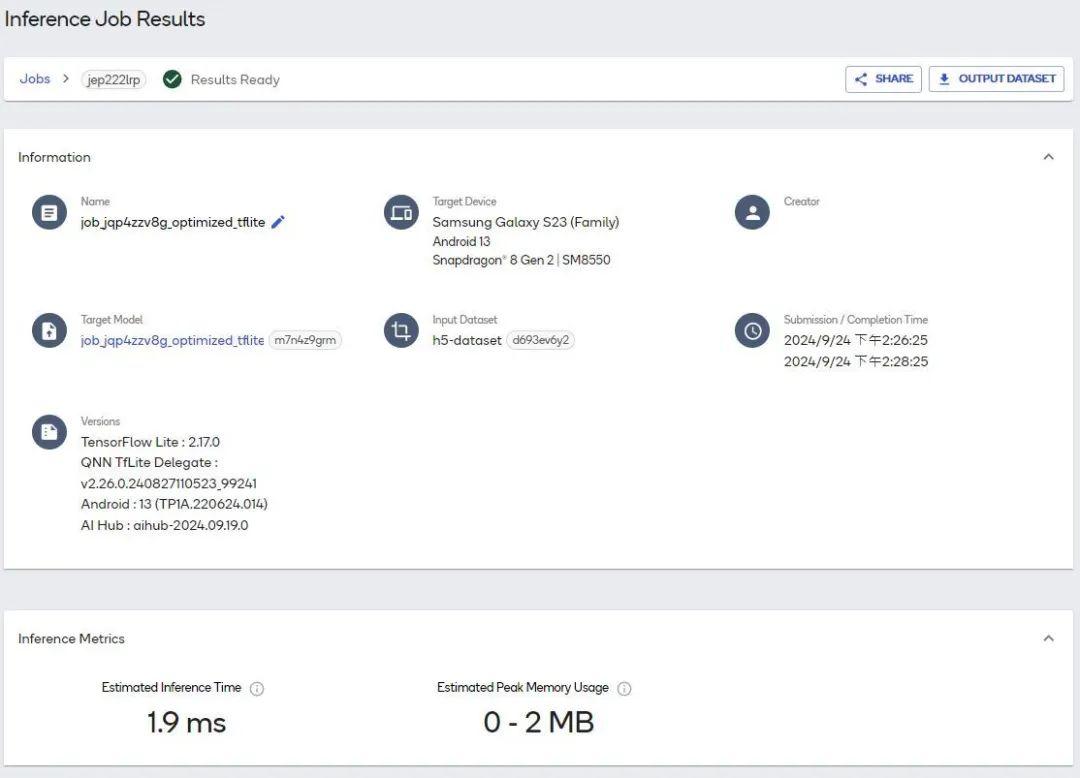Download via Output Dataset button

tap(996, 79)
